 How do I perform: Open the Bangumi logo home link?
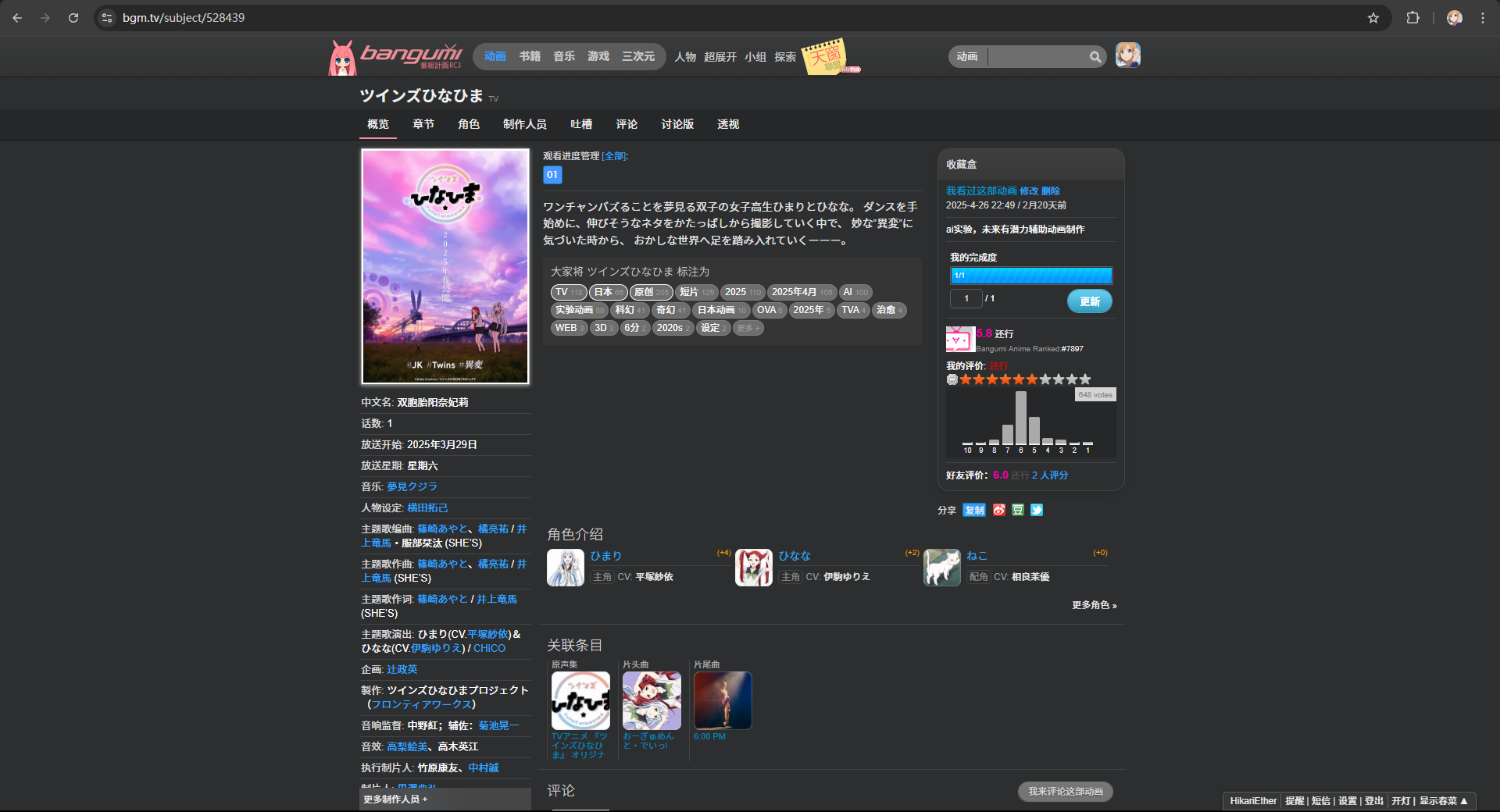point(395,57)
